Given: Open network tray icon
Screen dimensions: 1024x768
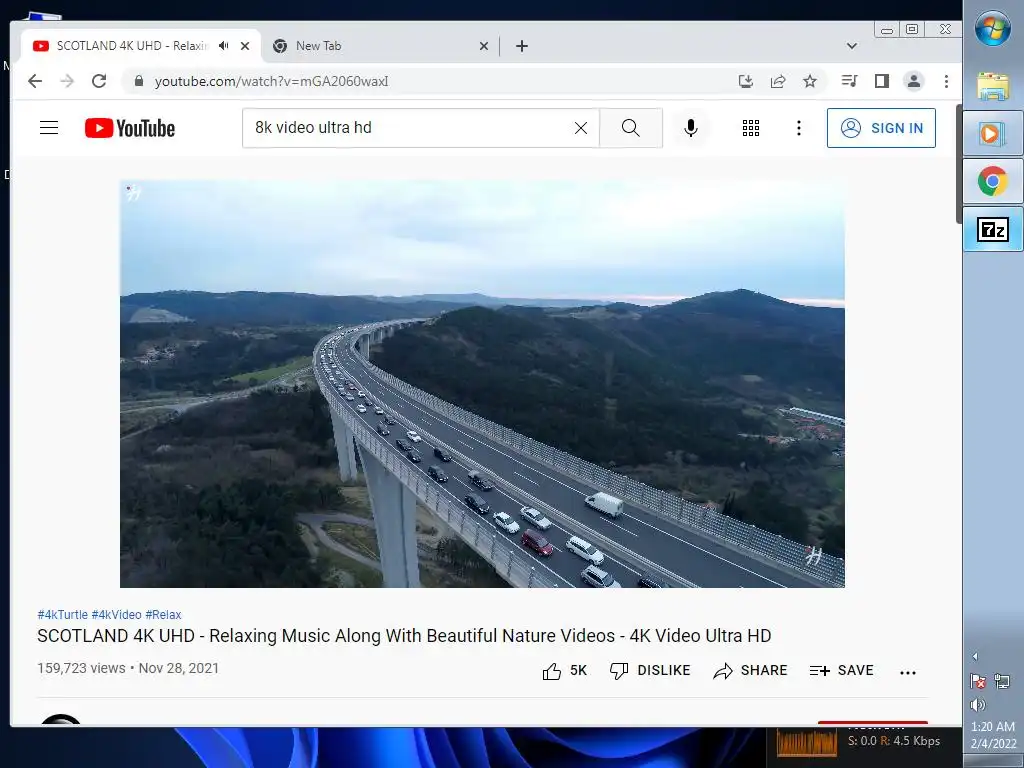Looking at the screenshot, I should tap(1002, 681).
